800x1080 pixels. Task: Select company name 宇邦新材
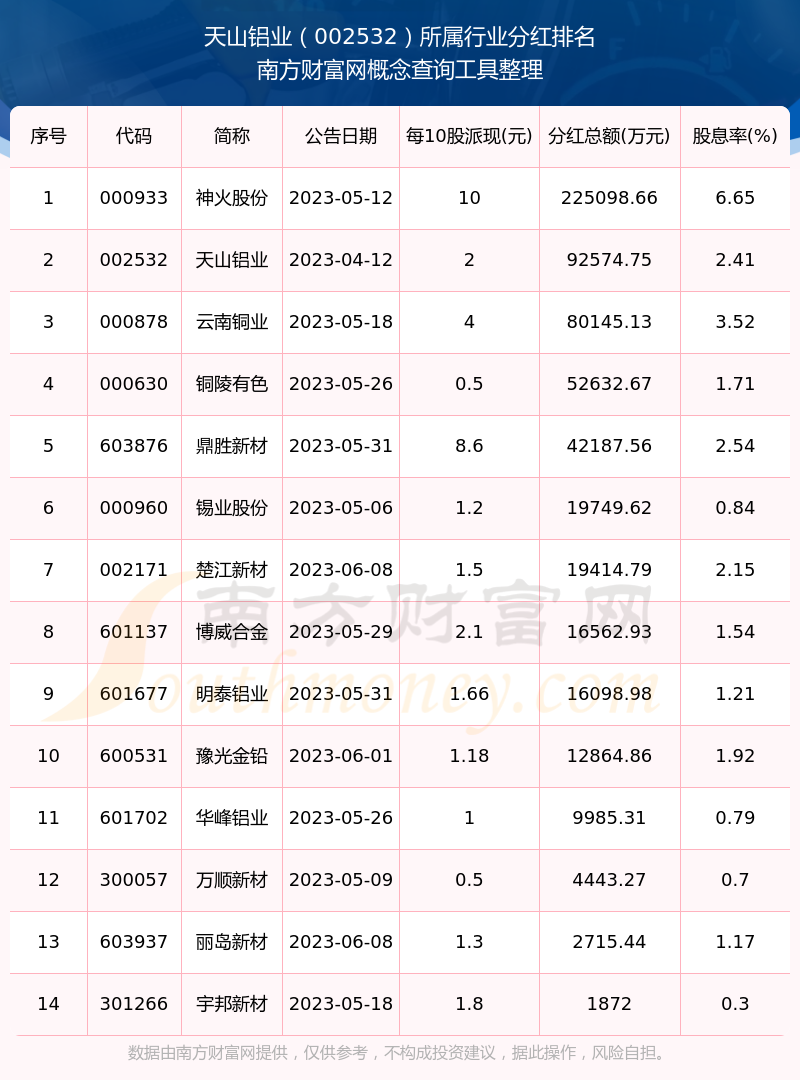pos(232,1004)
